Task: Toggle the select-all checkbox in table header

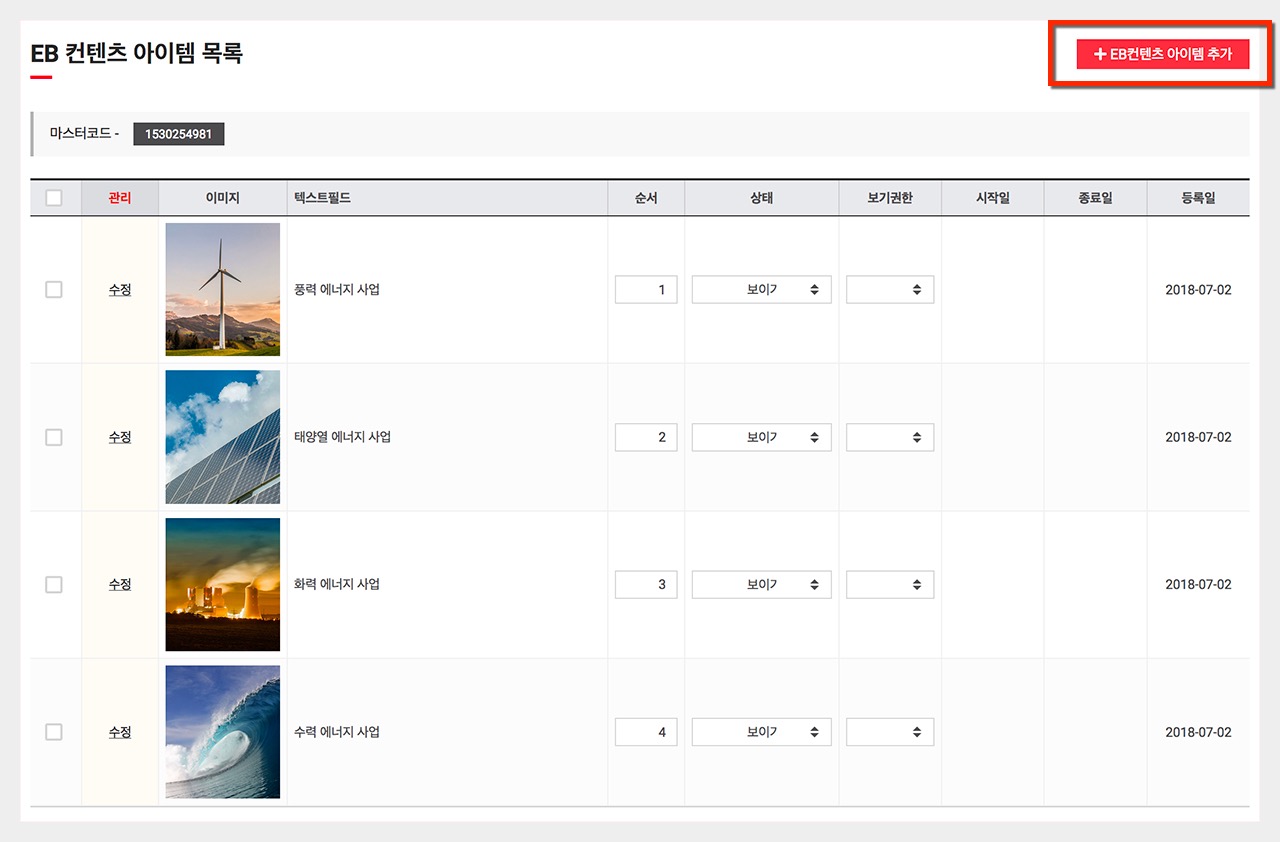Action: click(x=54, y=198)
